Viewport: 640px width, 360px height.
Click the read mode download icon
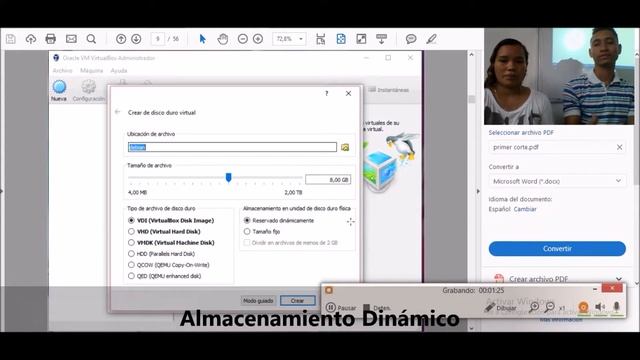382,39
